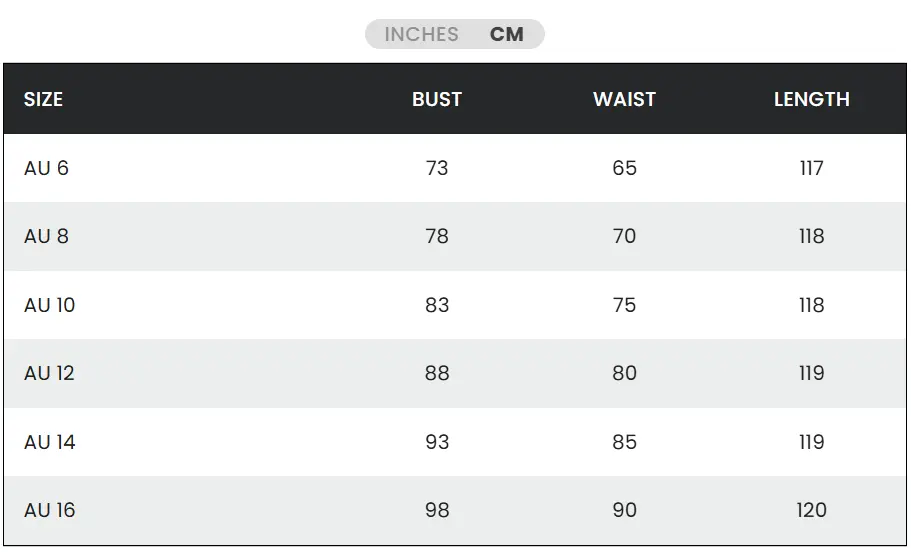Select the AU 14 size row label

(x=49, y=442)
